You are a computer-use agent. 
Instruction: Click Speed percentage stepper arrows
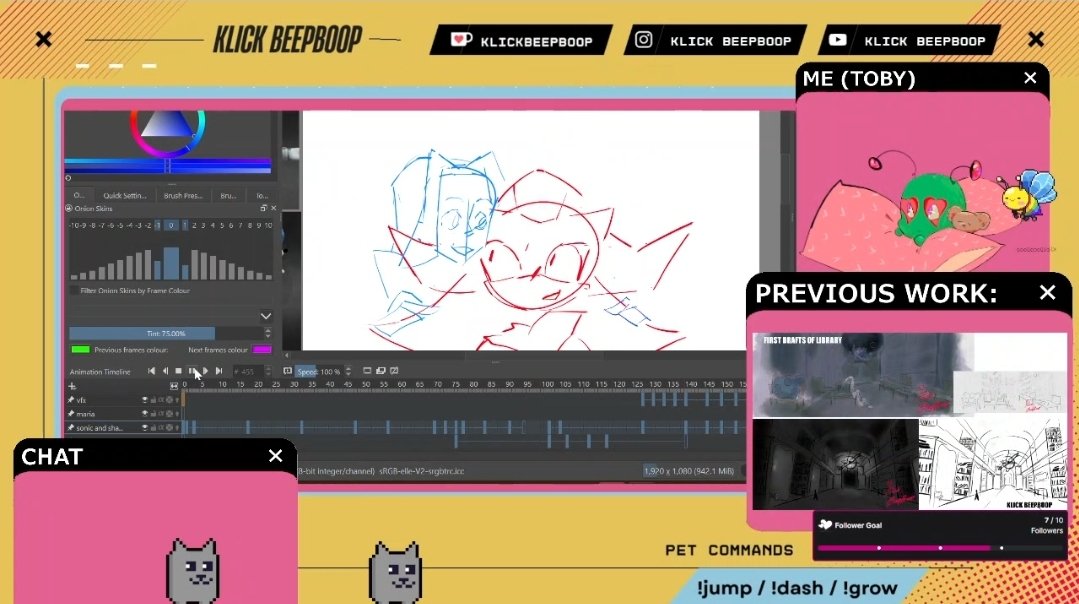click(348, 371)
